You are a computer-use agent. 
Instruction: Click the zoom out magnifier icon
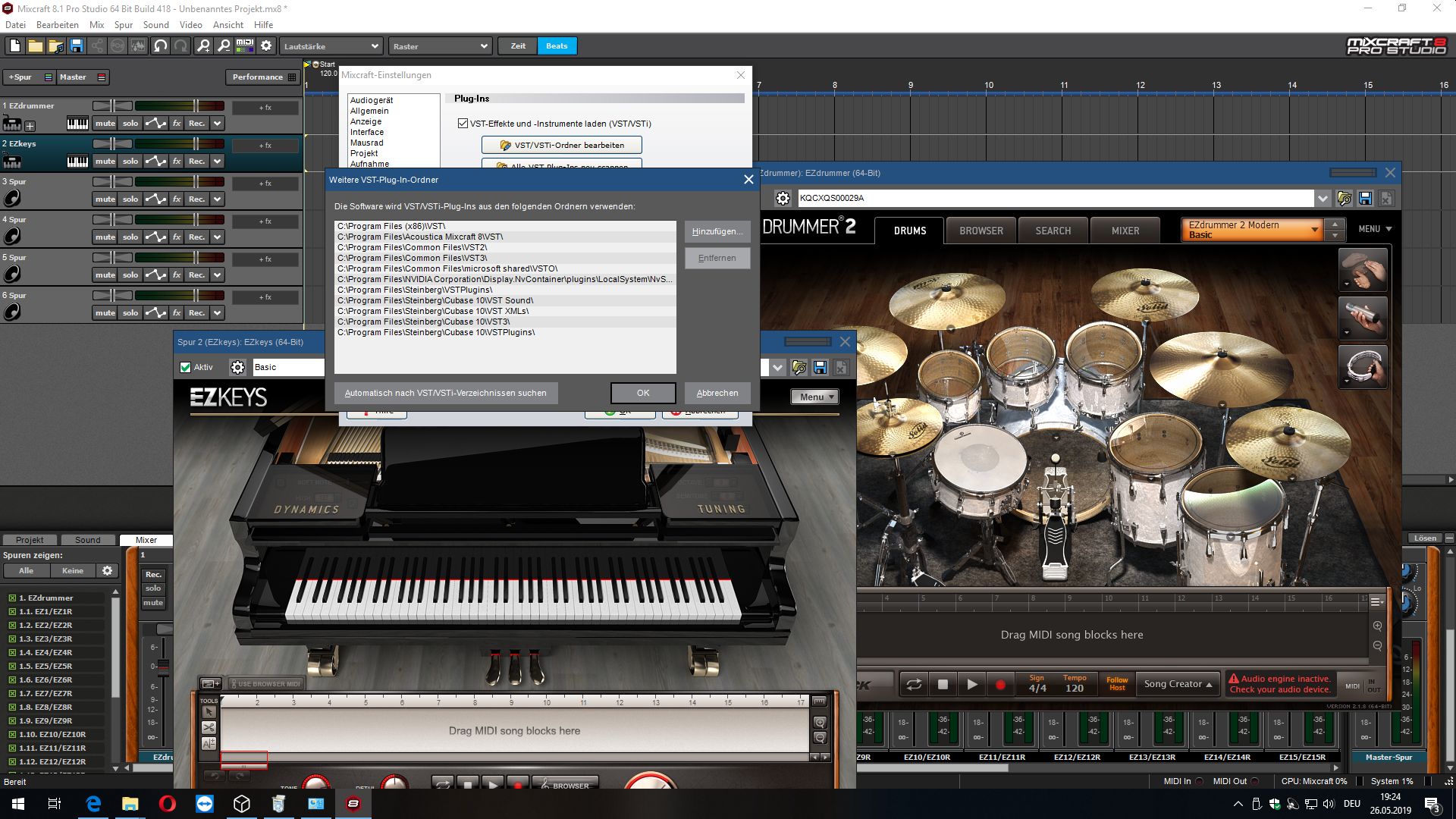click(x=224, y=46)
